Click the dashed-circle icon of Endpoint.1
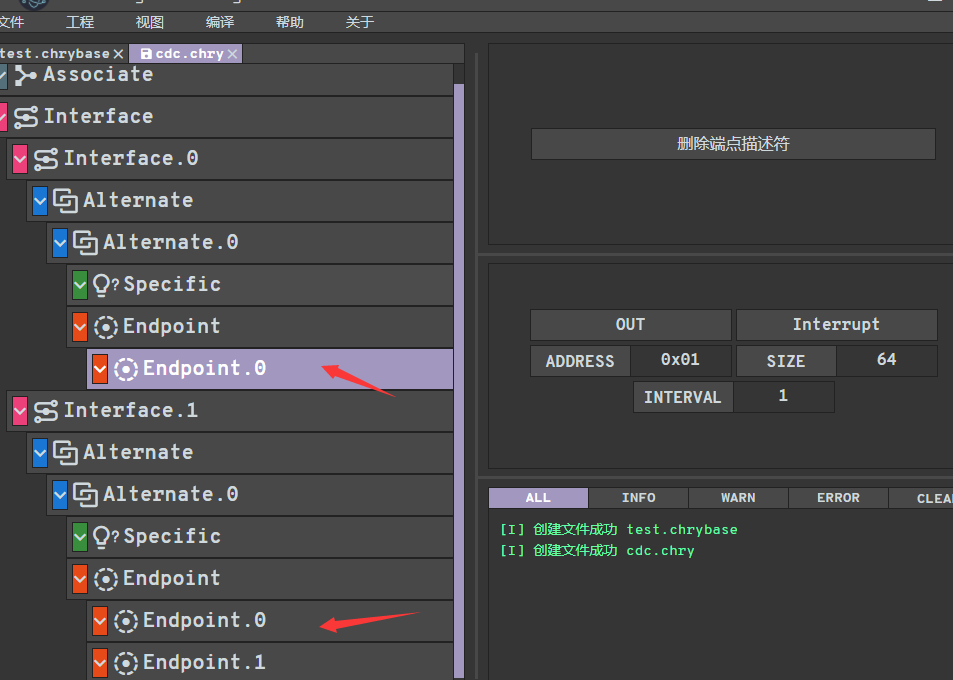This screenshot has height=680, width=953. click(x=126, y=663)
